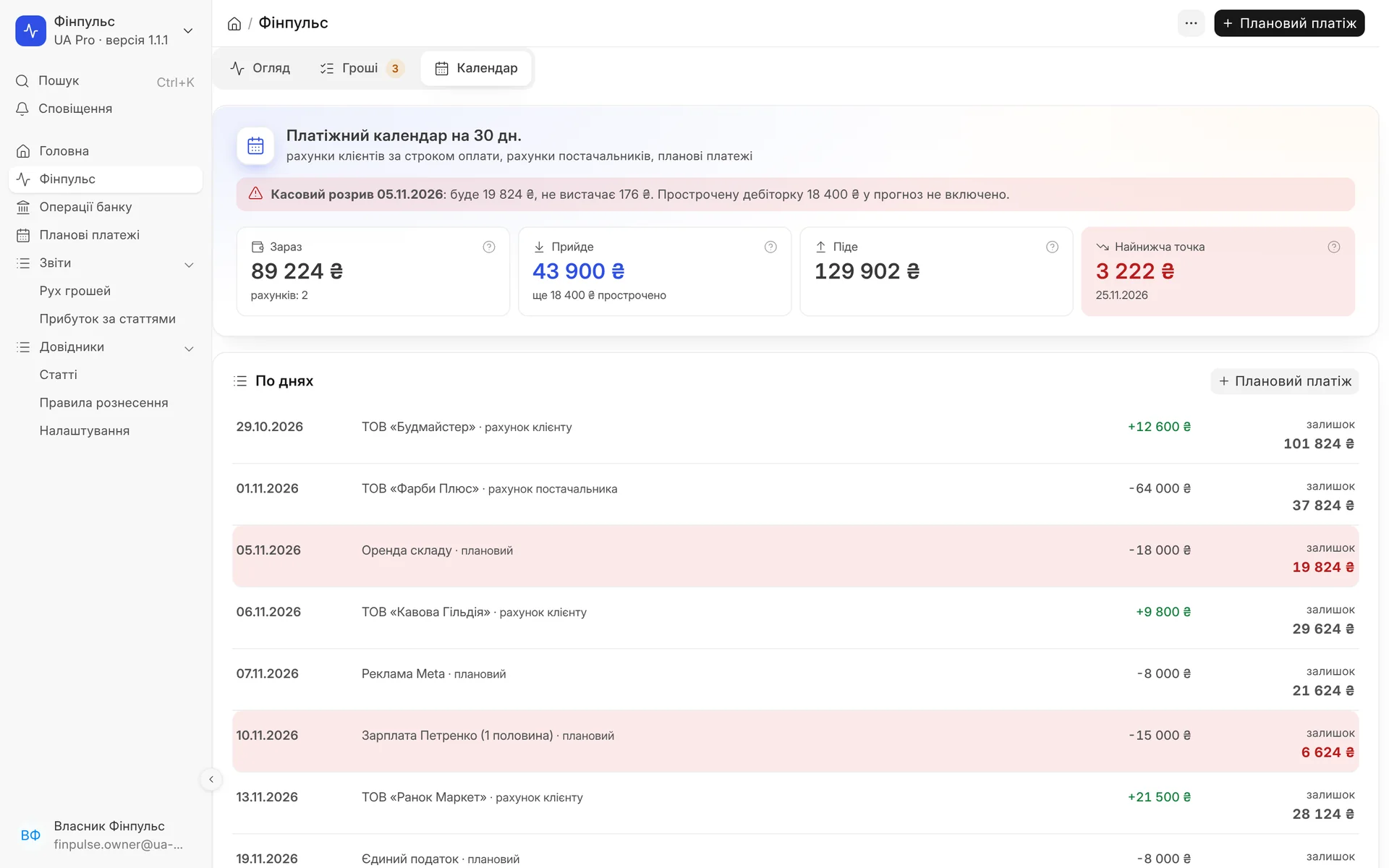1389x868 pixels.
Task: Click the ТОВ «Кавова Гільдія» row
Action: (x=795, y=618)
